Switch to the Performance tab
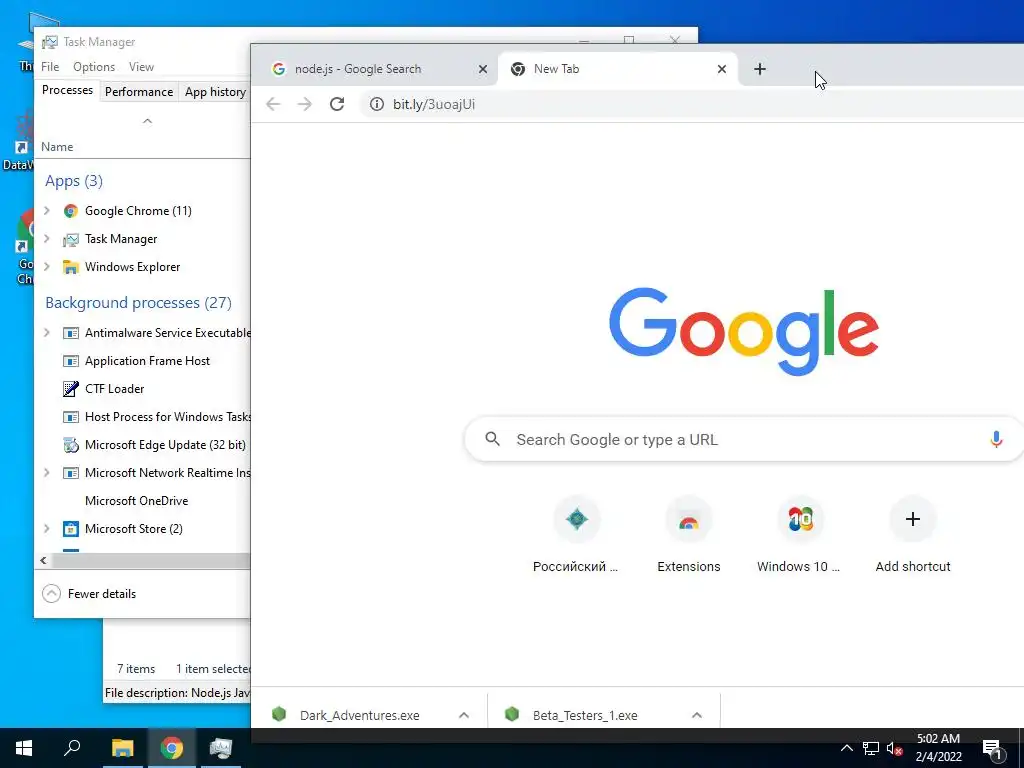 pyautogui.click(x=138, y=92)
